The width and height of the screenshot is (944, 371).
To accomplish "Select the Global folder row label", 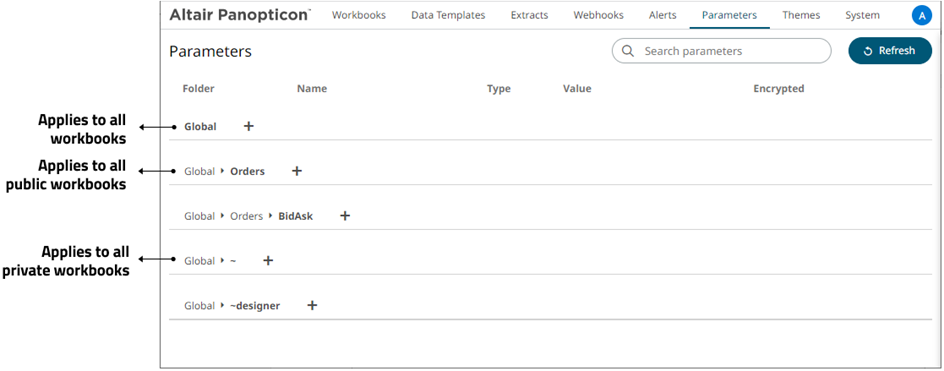I will tap(200, 126).
